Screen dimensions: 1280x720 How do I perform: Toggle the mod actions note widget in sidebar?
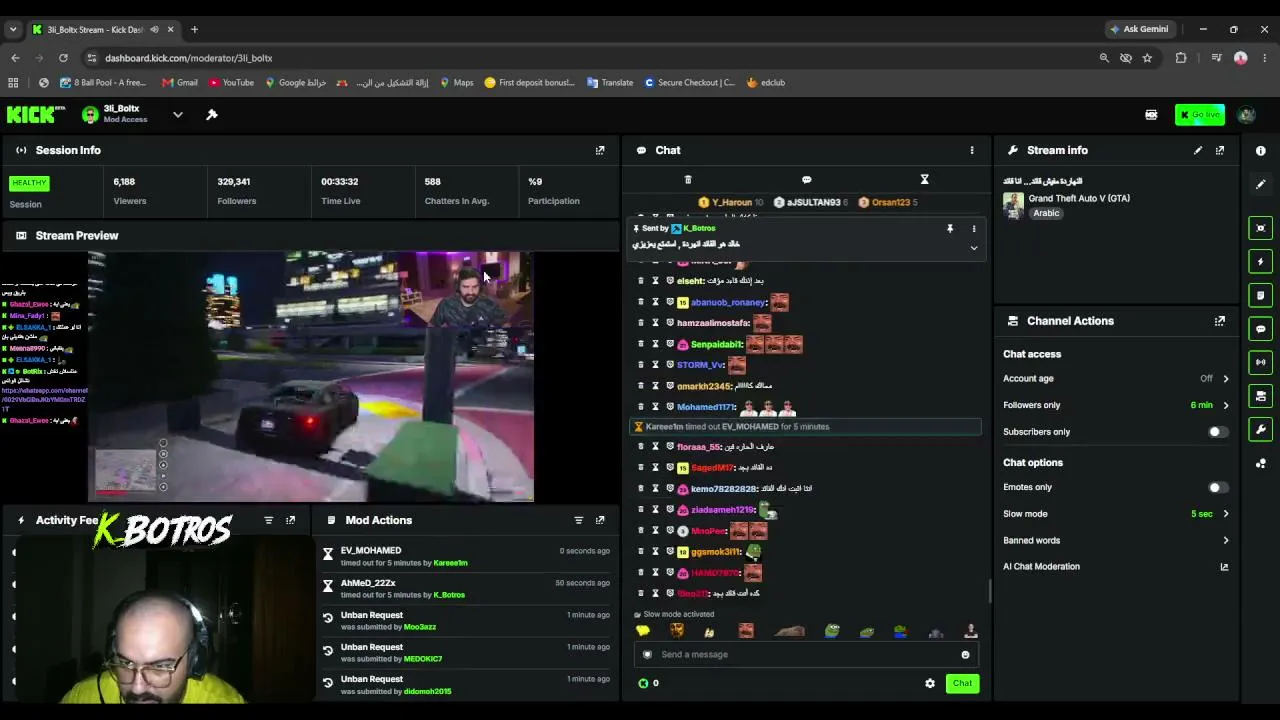(1261, 295)
